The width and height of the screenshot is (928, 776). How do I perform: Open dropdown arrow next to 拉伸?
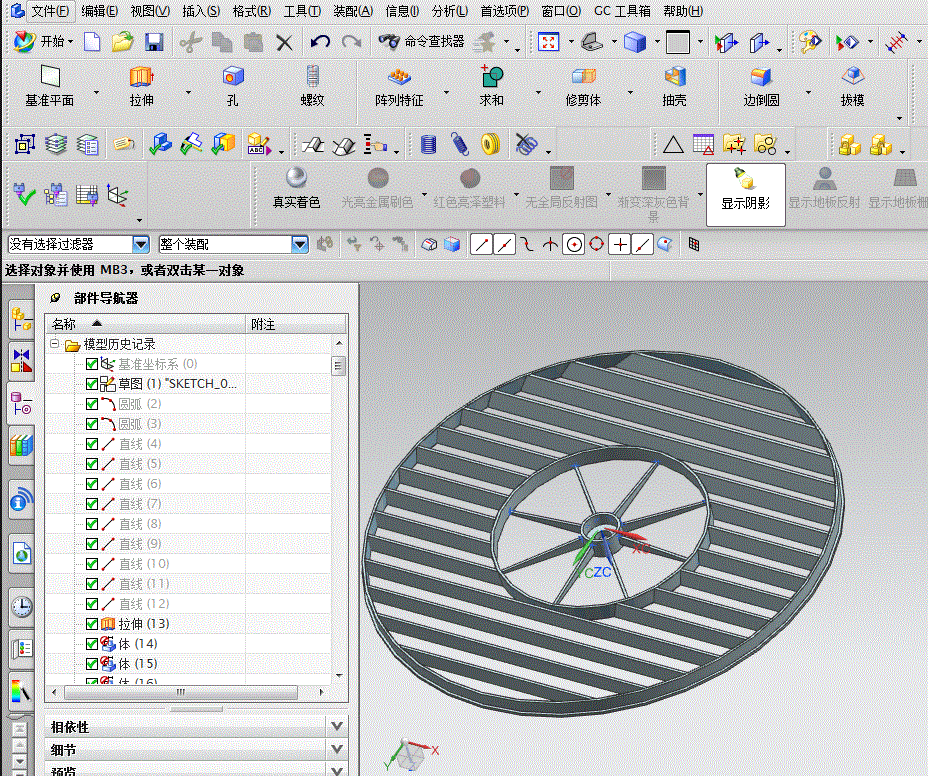coord(188,92)
